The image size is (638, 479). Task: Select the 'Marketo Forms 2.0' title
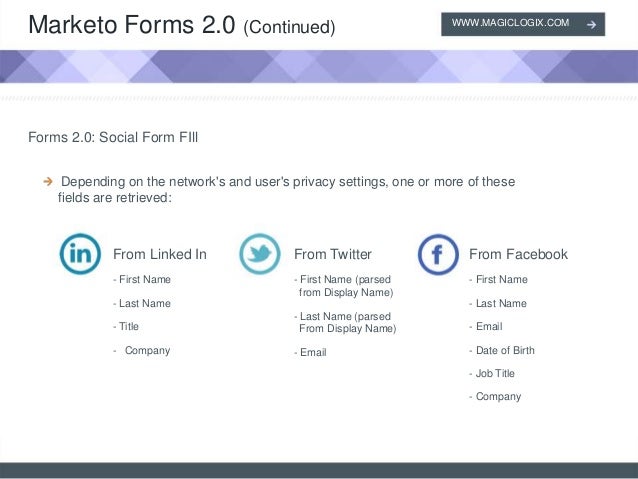point(132,24)
